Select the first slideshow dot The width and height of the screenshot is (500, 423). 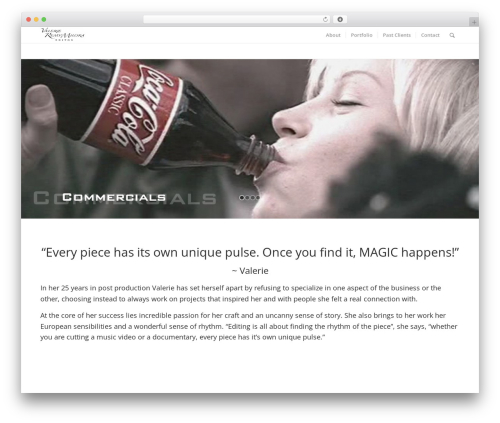pos(242,198)
